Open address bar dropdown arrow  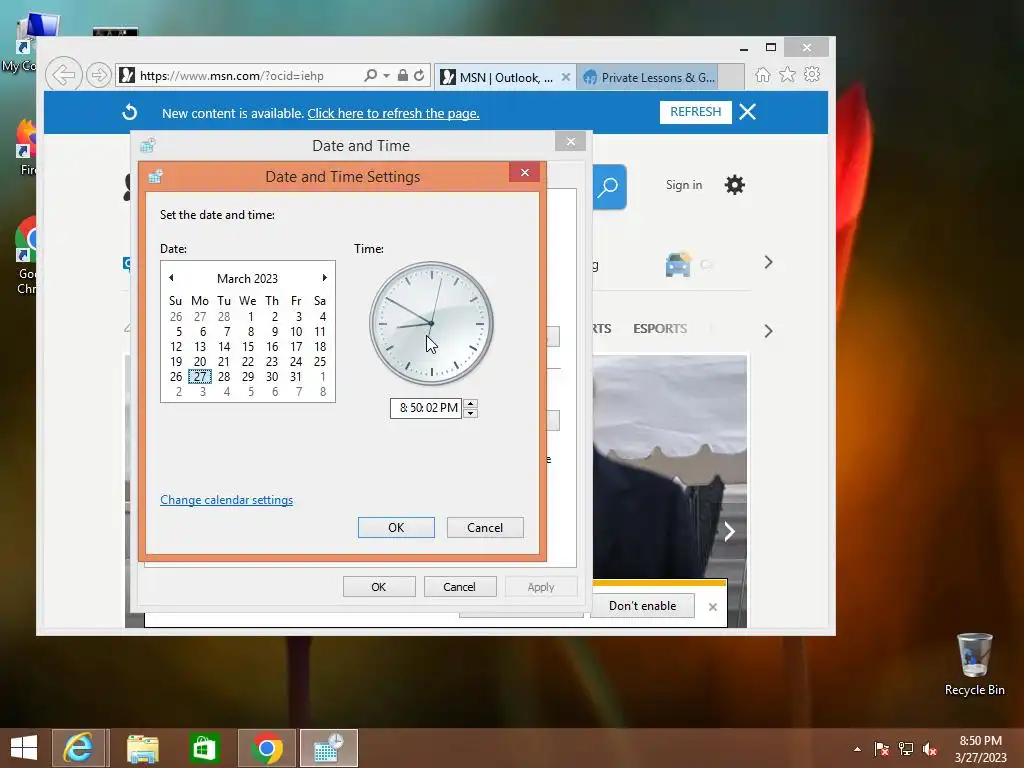point(387,76)
